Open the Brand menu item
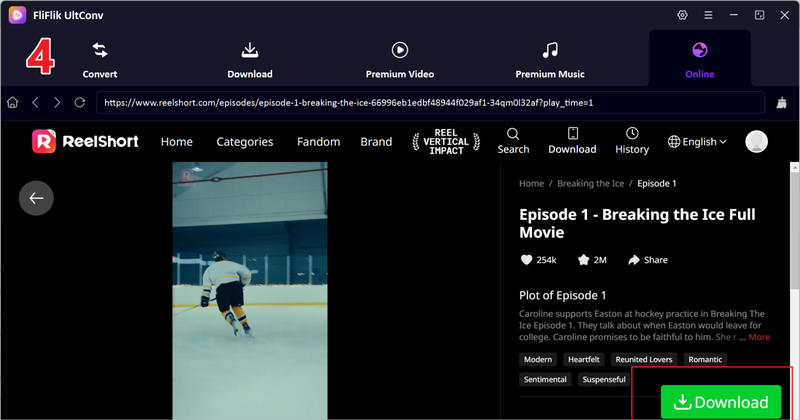 click(376, 142)
